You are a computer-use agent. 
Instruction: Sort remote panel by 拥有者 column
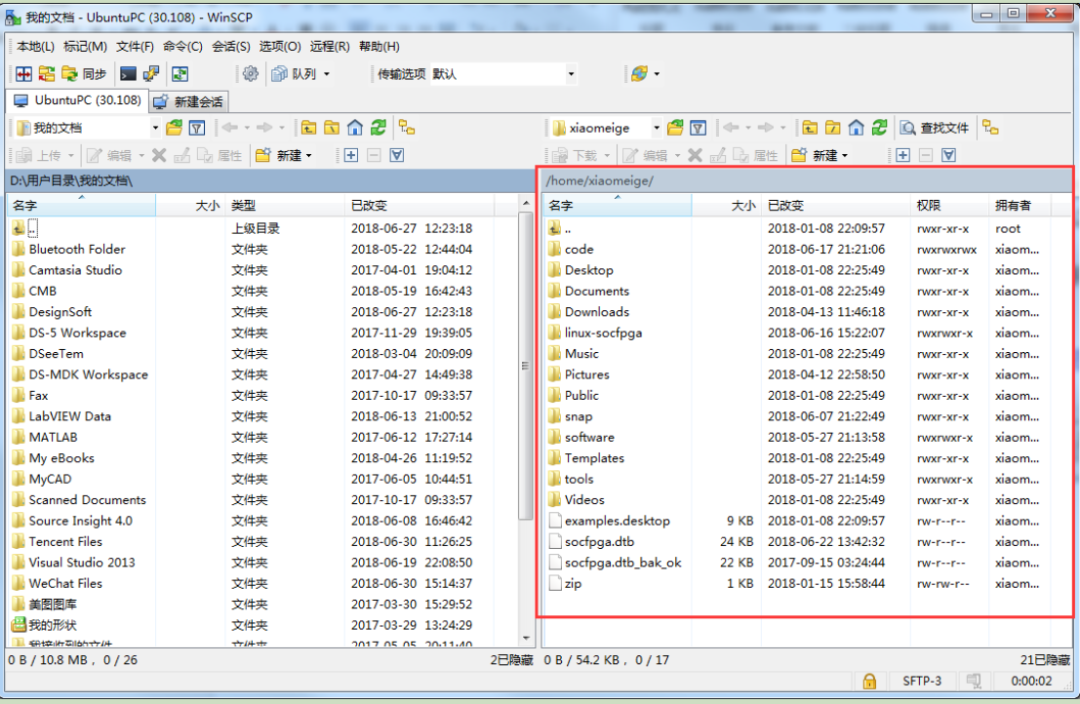point(1019,205)
